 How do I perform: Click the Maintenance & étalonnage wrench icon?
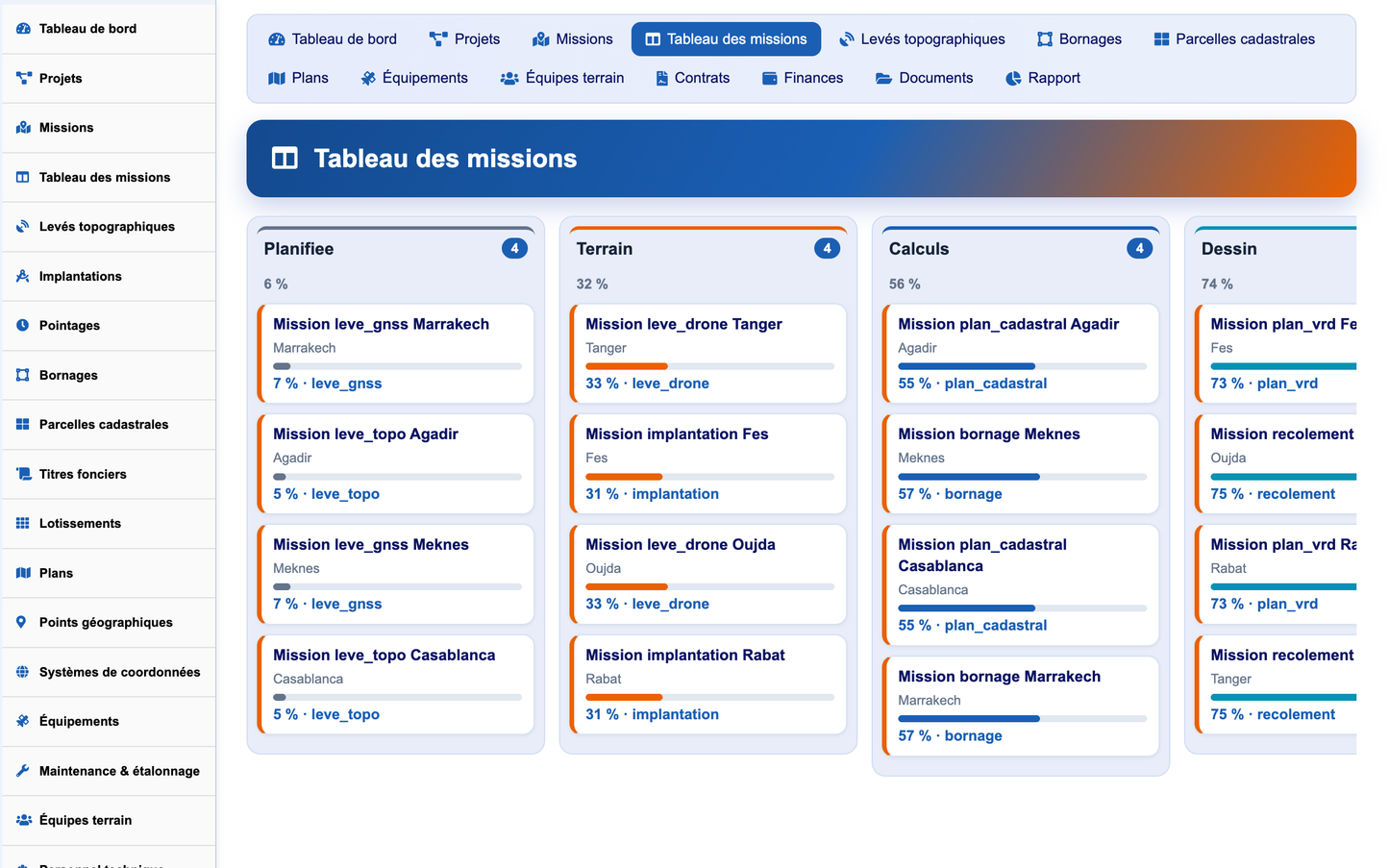click(x=23, y=771)
